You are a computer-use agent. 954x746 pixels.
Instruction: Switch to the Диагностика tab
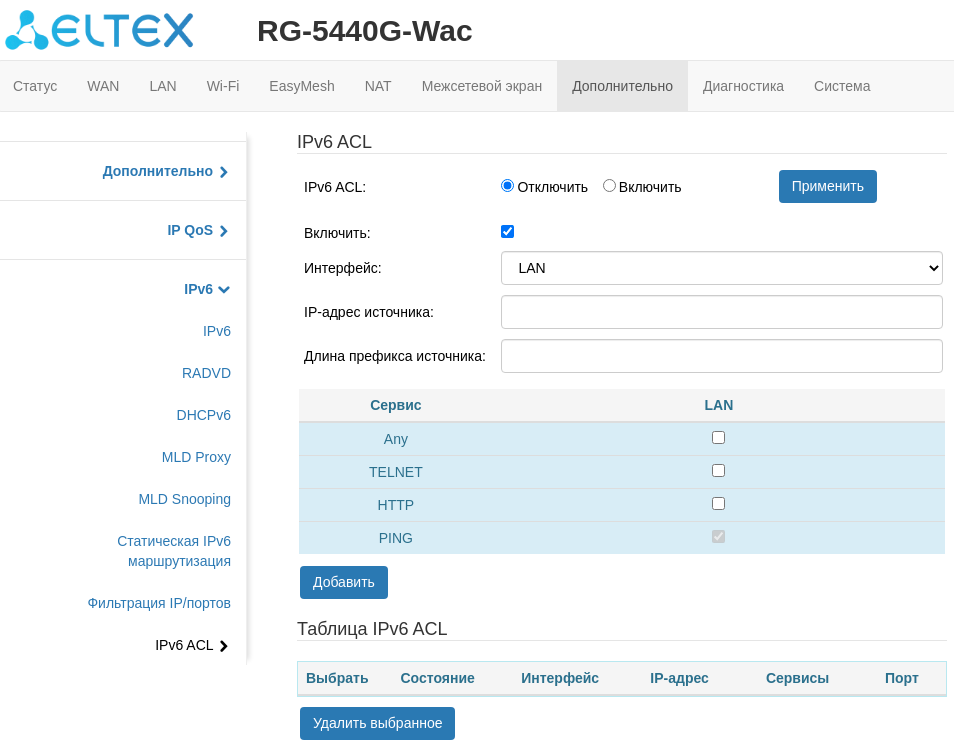pyautogui.click(x=743, y=86)
